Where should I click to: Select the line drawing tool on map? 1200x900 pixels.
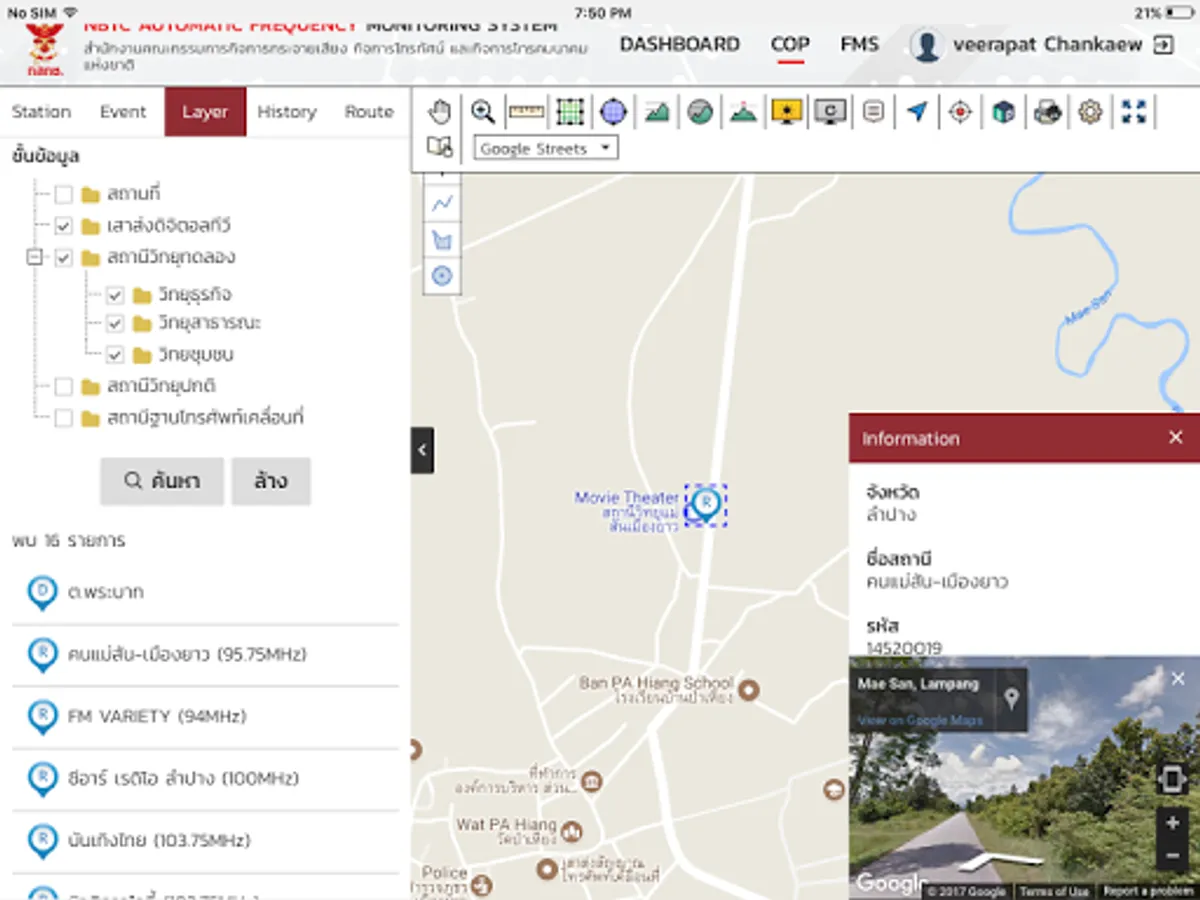442,203
